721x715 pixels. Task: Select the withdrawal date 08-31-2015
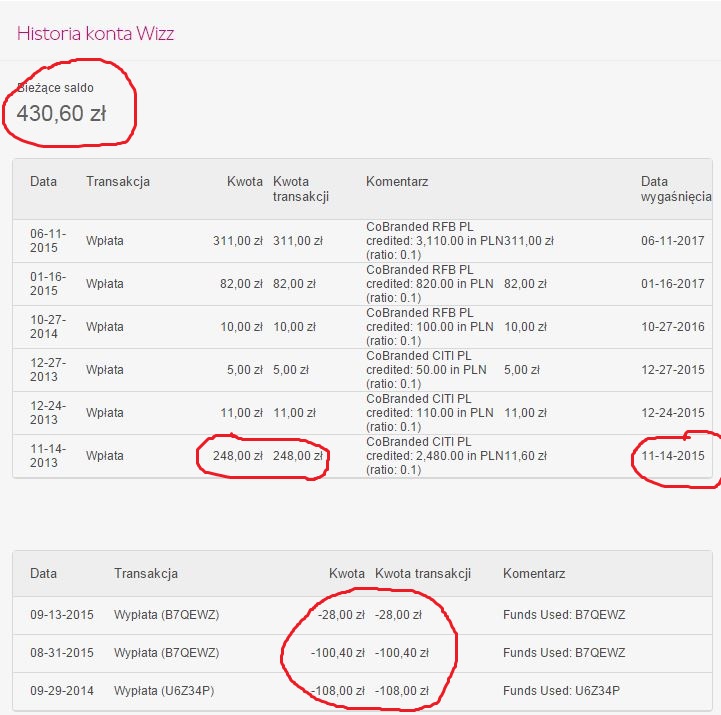pos(62,652)
